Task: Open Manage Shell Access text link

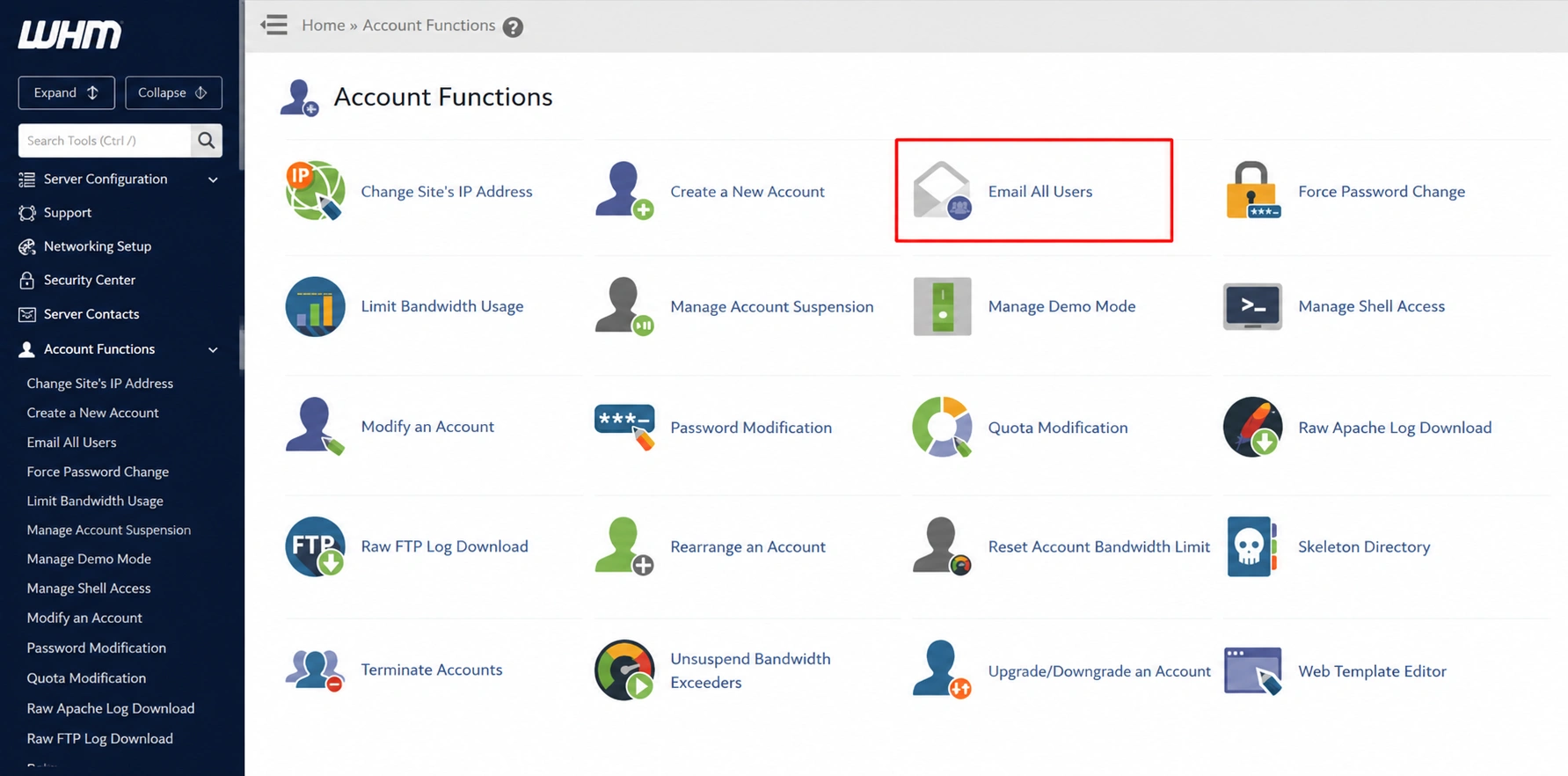Action: (1372, 306)
